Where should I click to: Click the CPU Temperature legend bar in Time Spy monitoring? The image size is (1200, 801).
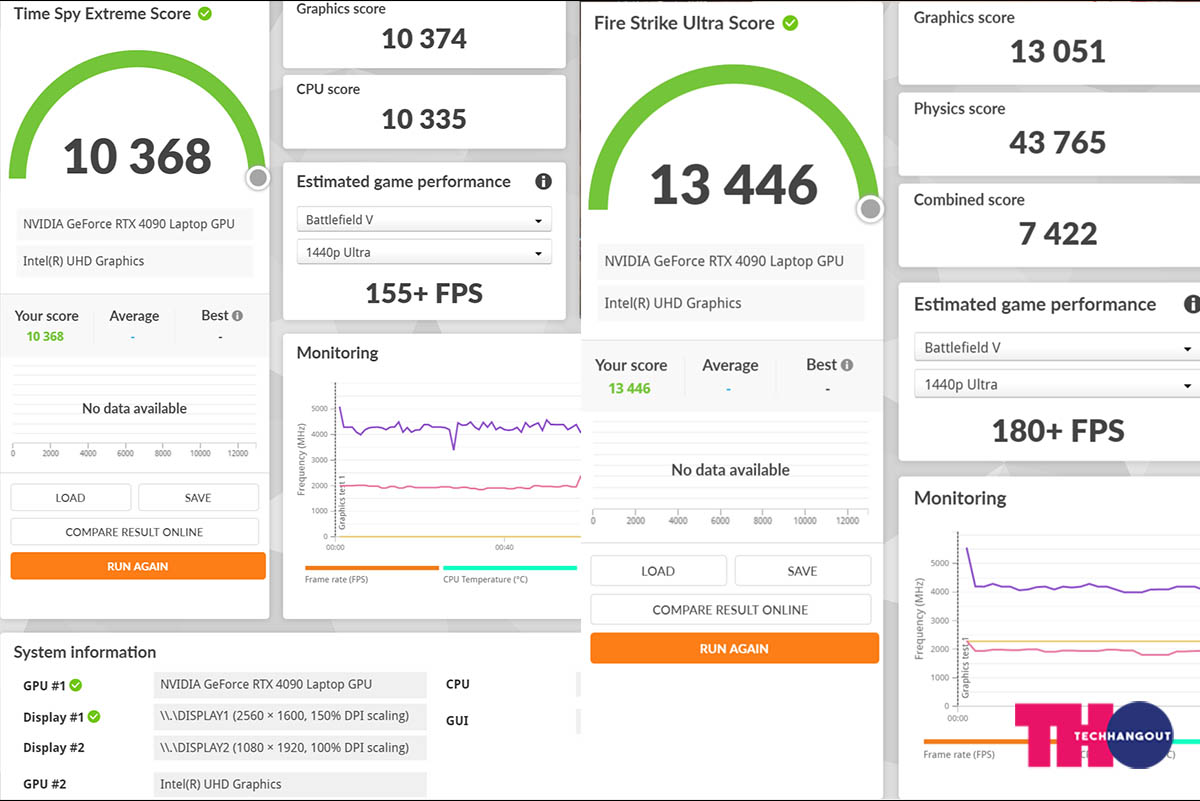510,567
